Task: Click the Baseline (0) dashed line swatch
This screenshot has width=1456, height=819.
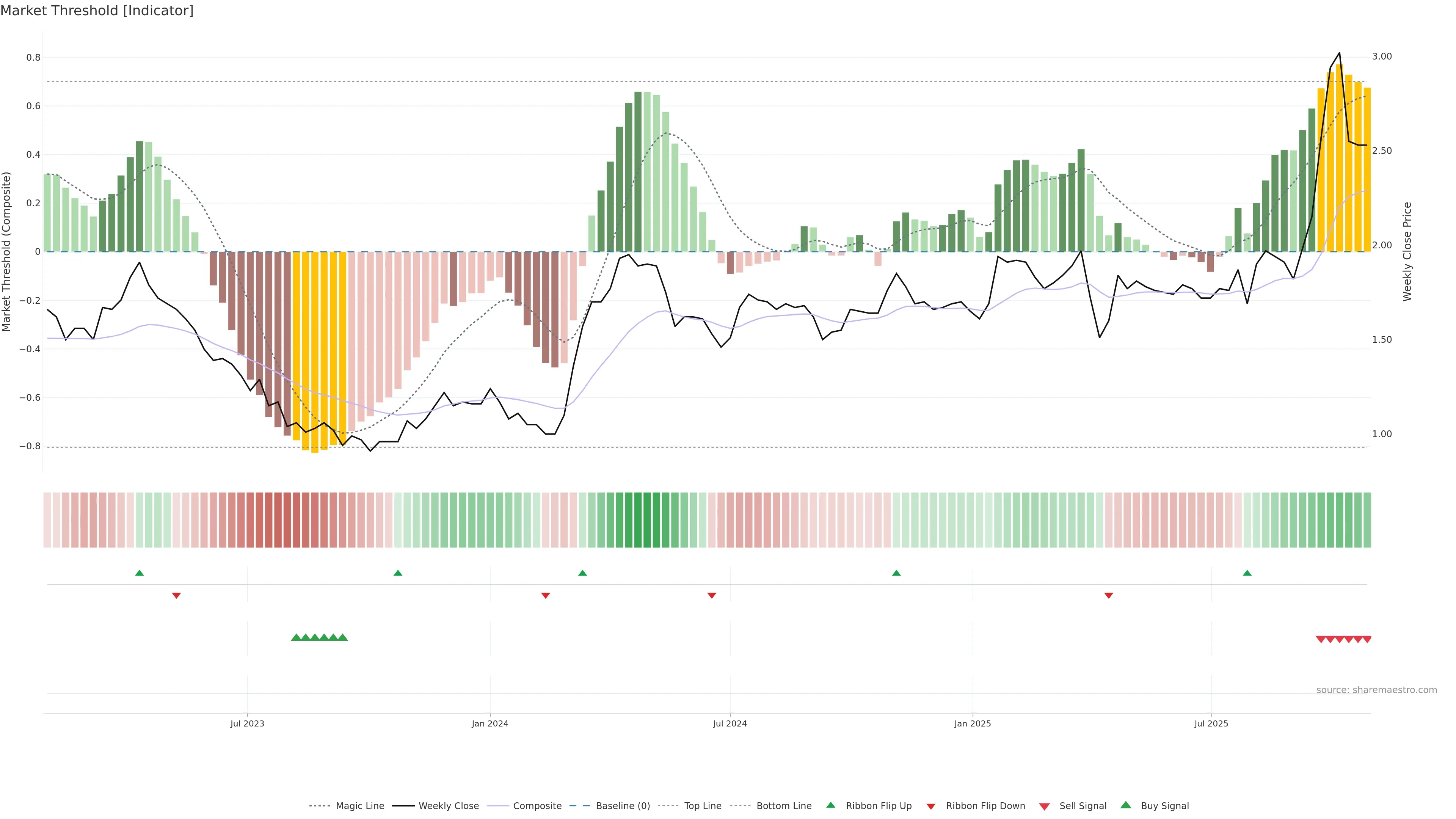Action: pyautogui.click(x=579, y=806)
